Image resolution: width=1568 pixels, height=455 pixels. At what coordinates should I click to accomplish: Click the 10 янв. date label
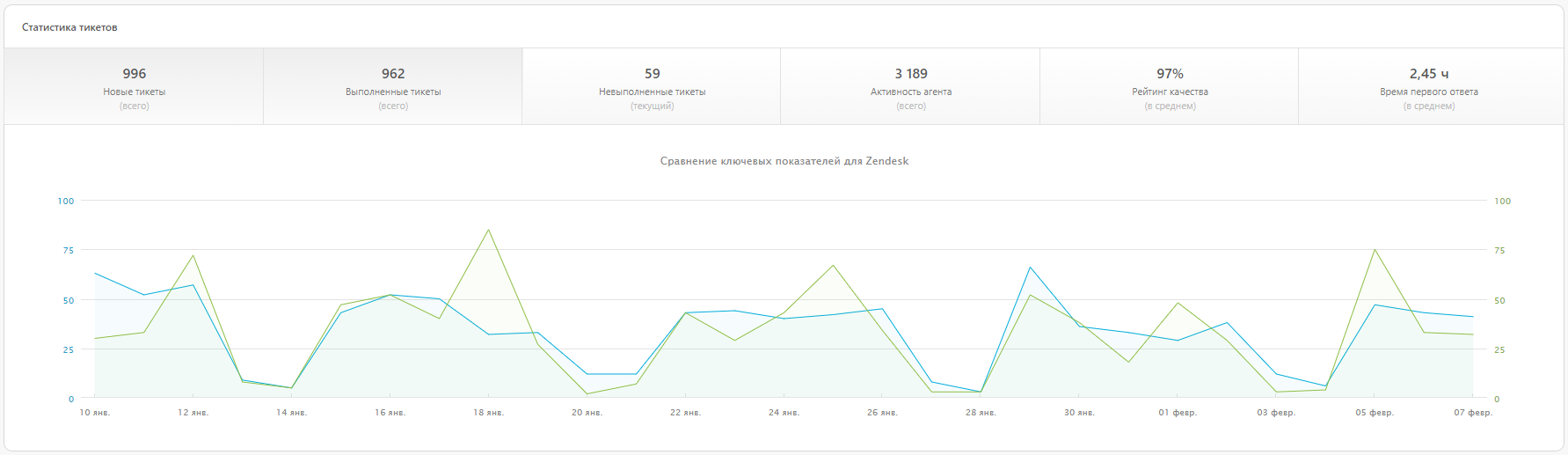pyautogui.click(x=95, y=412)
